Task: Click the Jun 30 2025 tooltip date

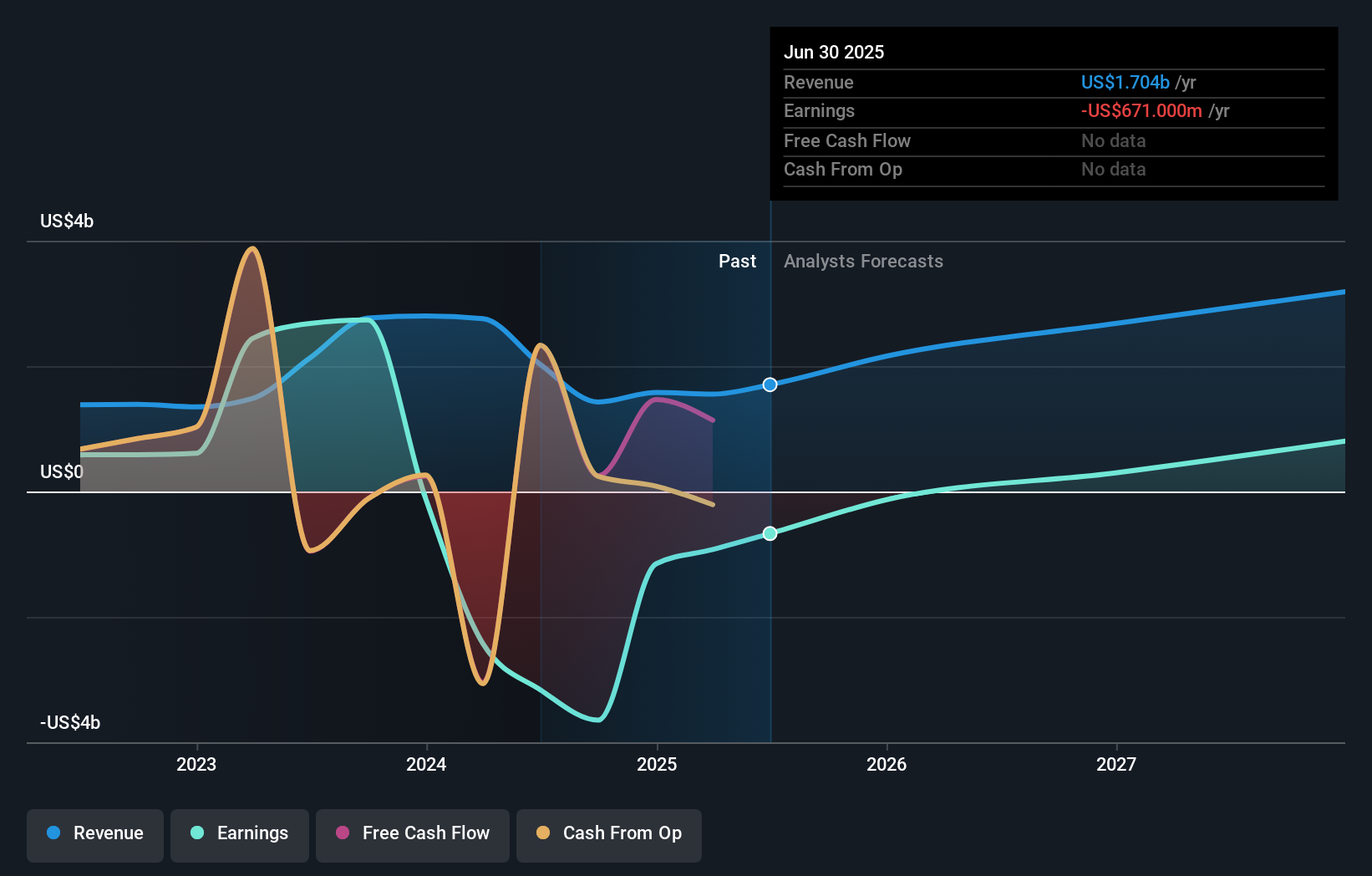Action: [x=834, y=52]
